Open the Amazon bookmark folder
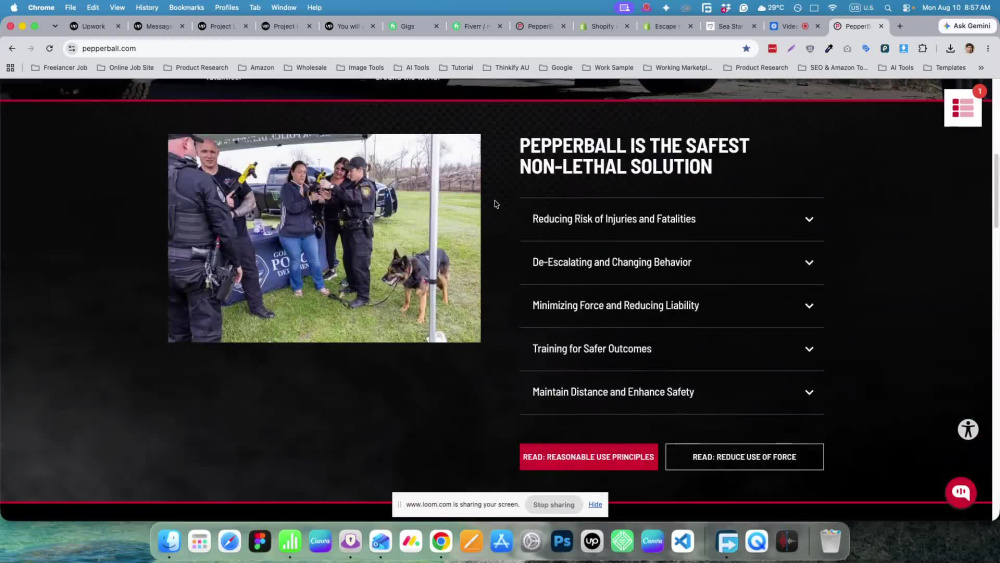The image size is (1000, 563). pyautogui.click(x=256, y=68)
